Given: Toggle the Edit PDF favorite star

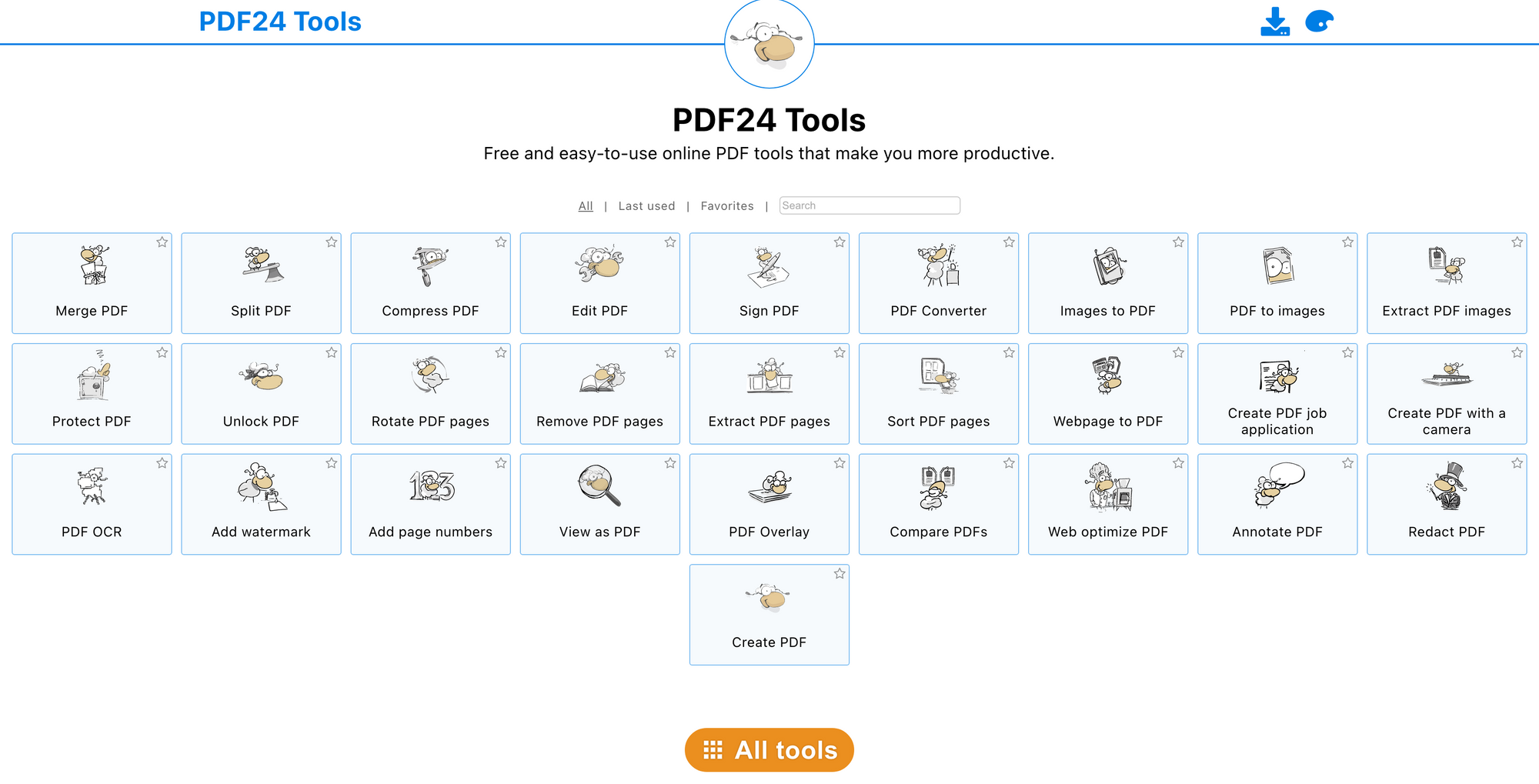Looking at the screenshot, I should (x=670, y=242).
